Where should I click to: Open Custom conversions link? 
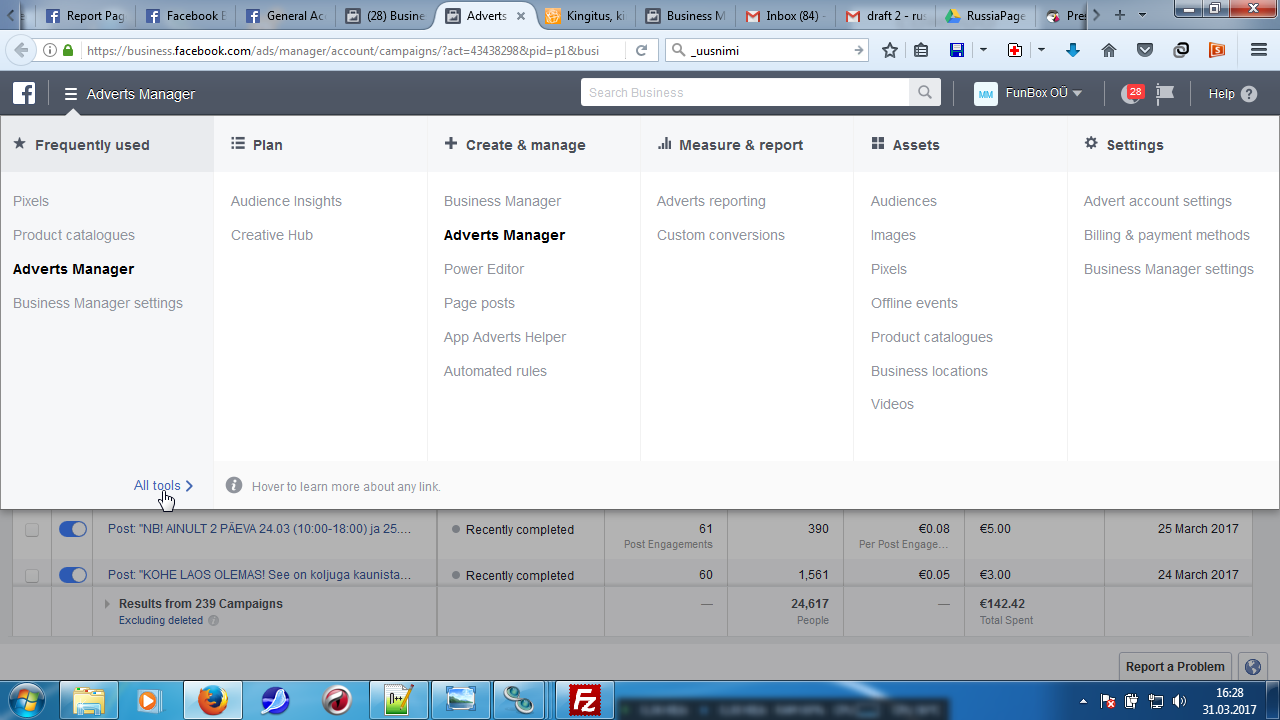click(721, 235)
